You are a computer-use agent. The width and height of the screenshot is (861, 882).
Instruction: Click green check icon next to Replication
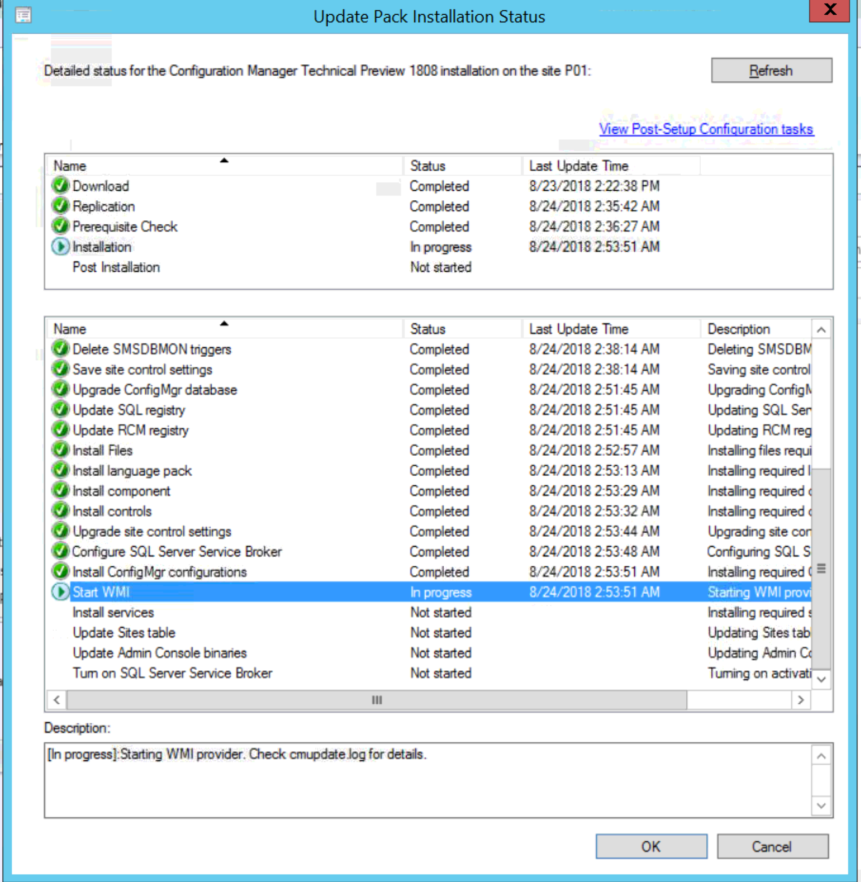click(60, 206)
